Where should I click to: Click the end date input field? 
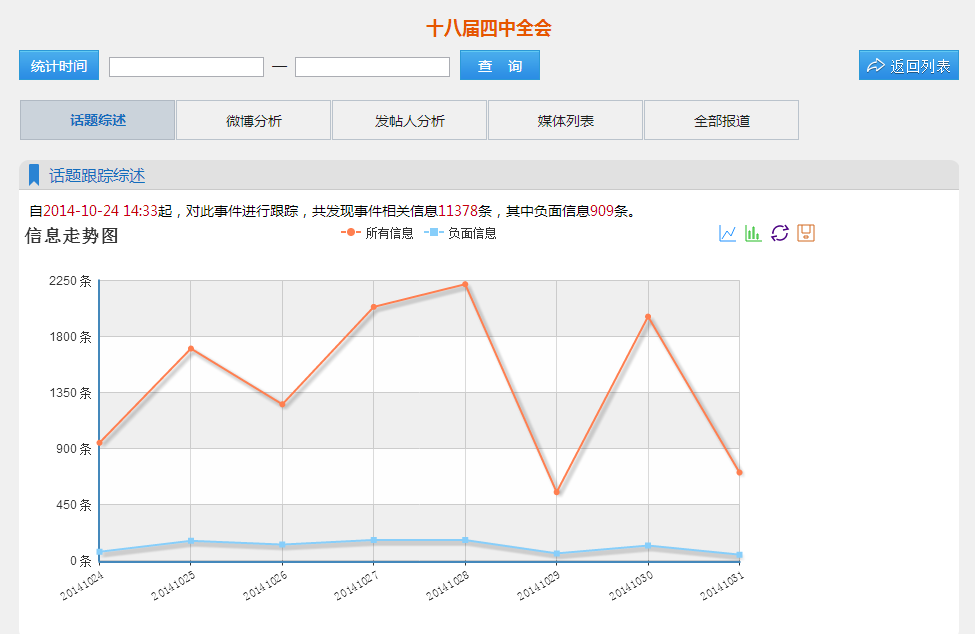tap(372, 67)
